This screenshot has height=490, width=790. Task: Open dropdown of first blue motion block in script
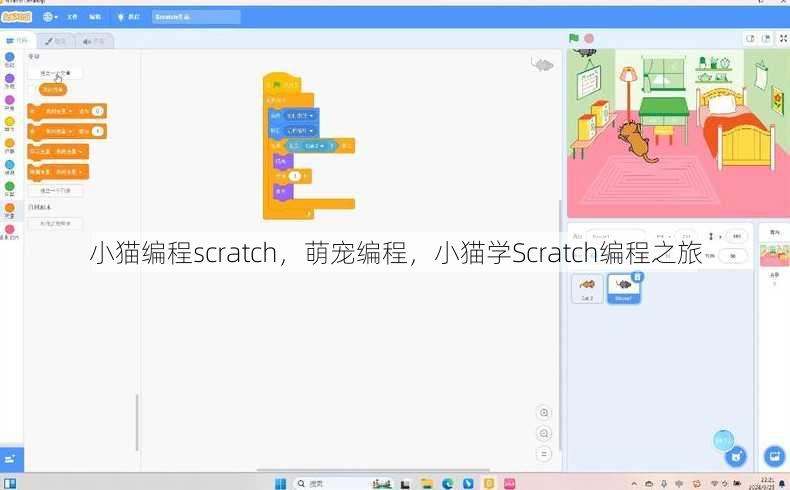click(x=300, y=116)
